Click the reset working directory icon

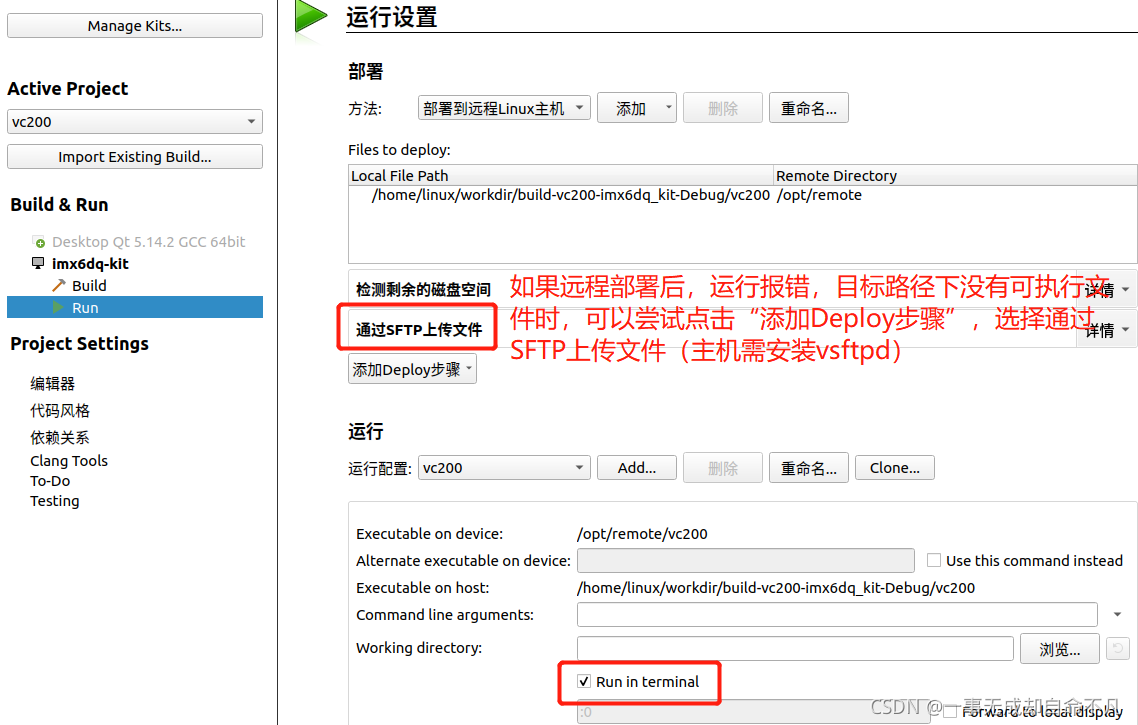coord(1118,648)
